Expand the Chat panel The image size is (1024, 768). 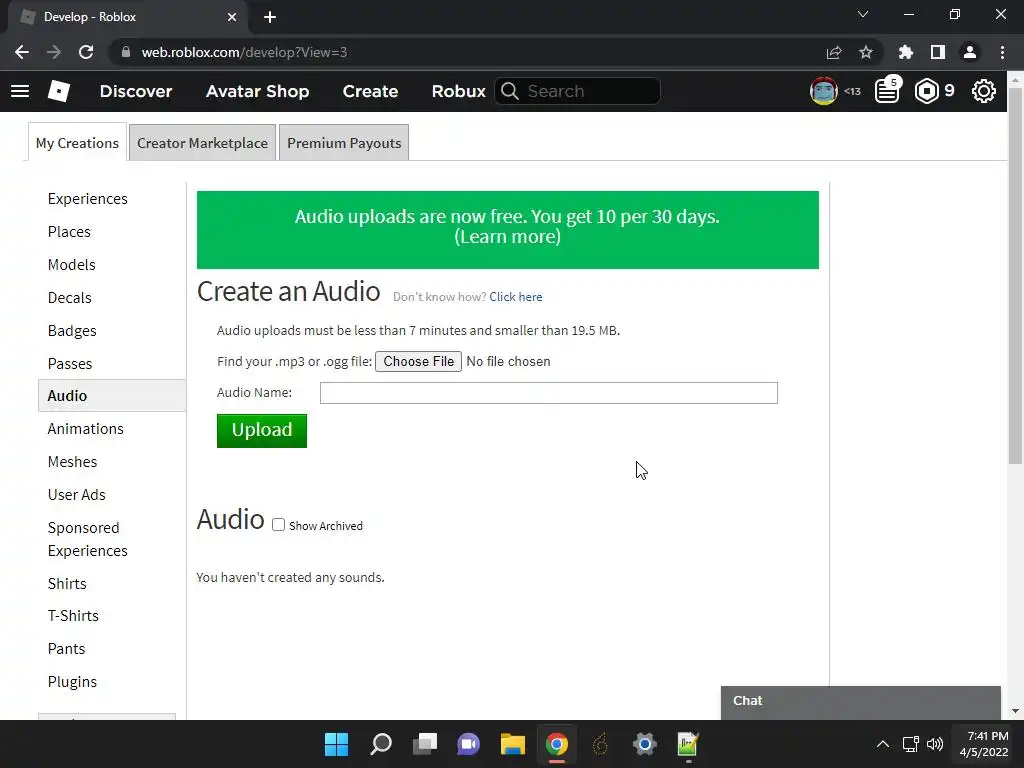(x=861, y=702)
